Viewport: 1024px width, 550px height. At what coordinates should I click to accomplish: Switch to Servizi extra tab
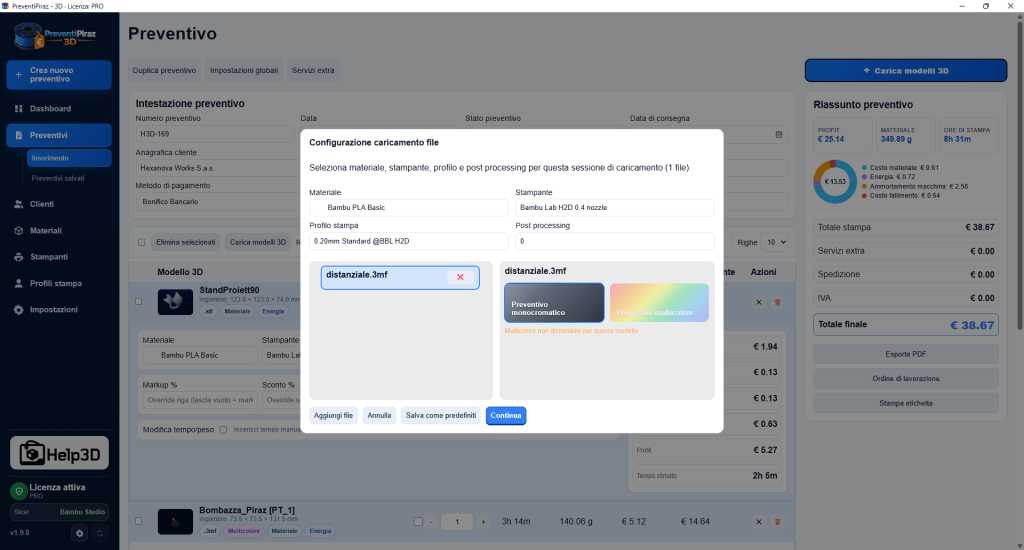click(x=313, y=71)
